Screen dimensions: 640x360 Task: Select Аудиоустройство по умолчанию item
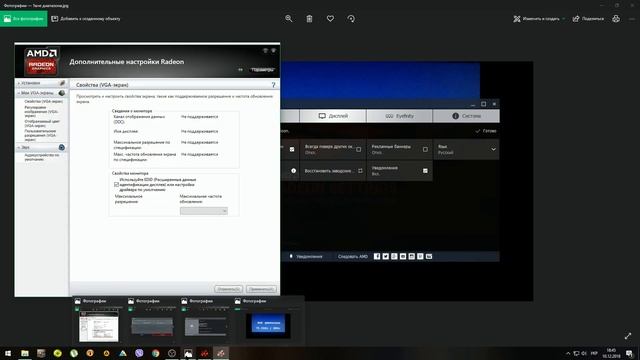[x=42, y=157]
